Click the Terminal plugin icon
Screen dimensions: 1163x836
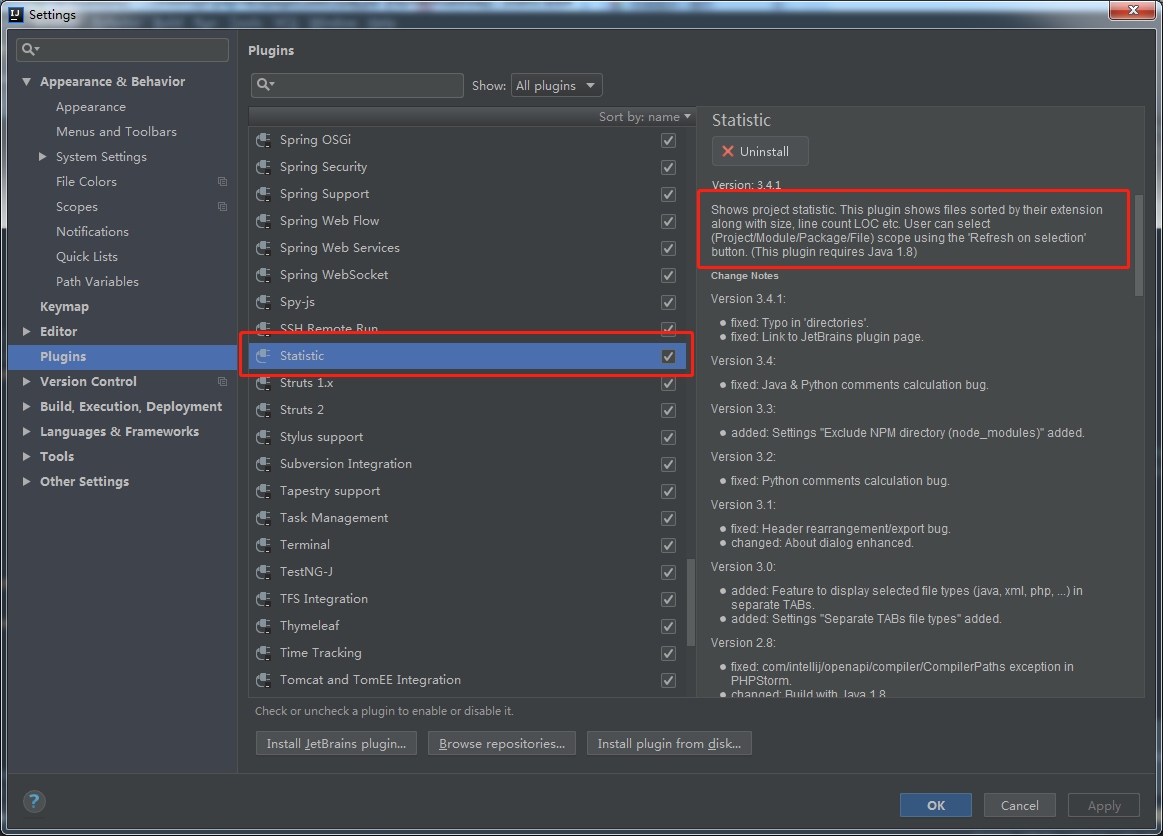click(x=263, y=545)
